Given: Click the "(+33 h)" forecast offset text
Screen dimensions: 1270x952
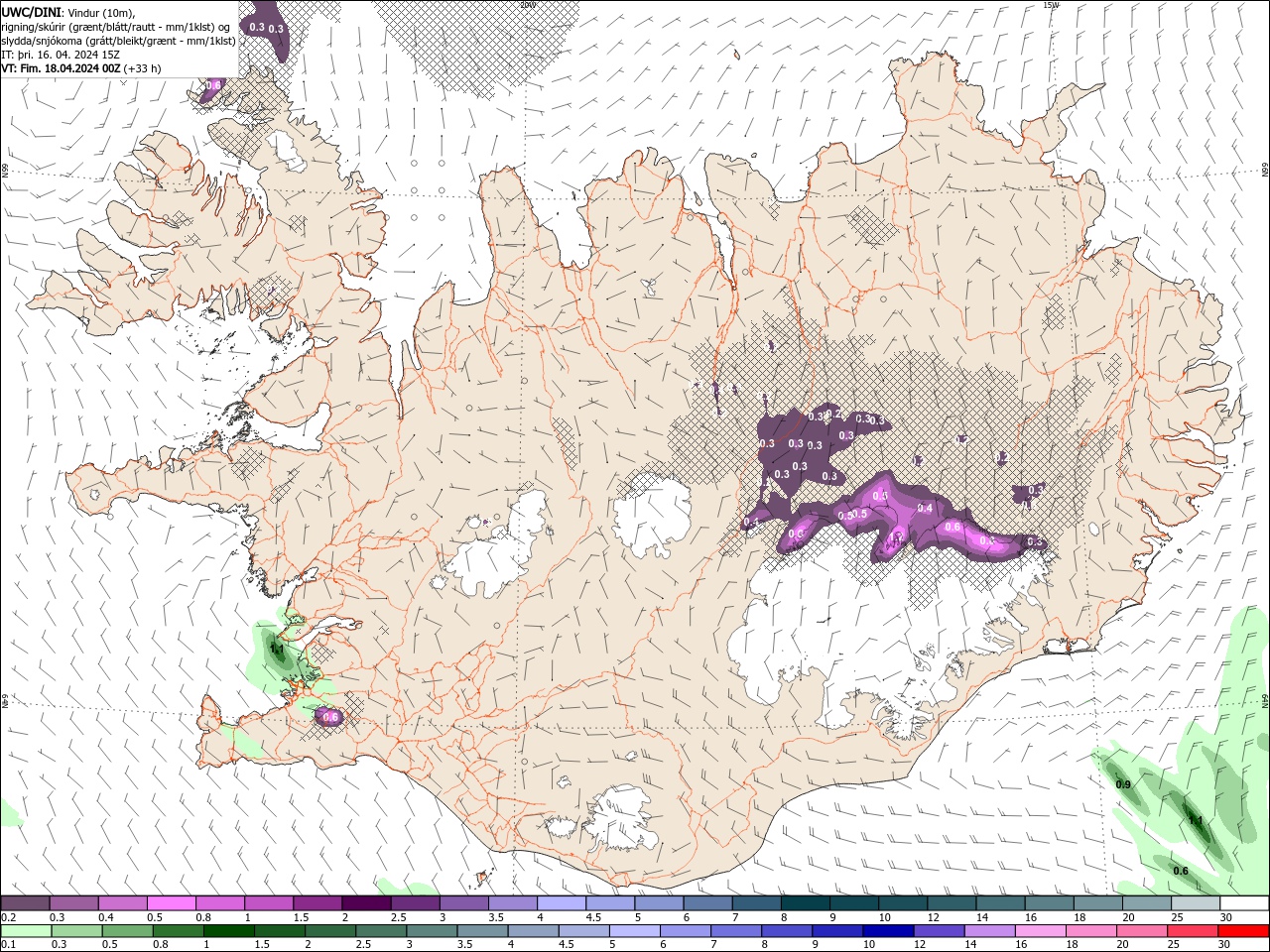Looking at the screenshot, I should (x=143, y=68).
